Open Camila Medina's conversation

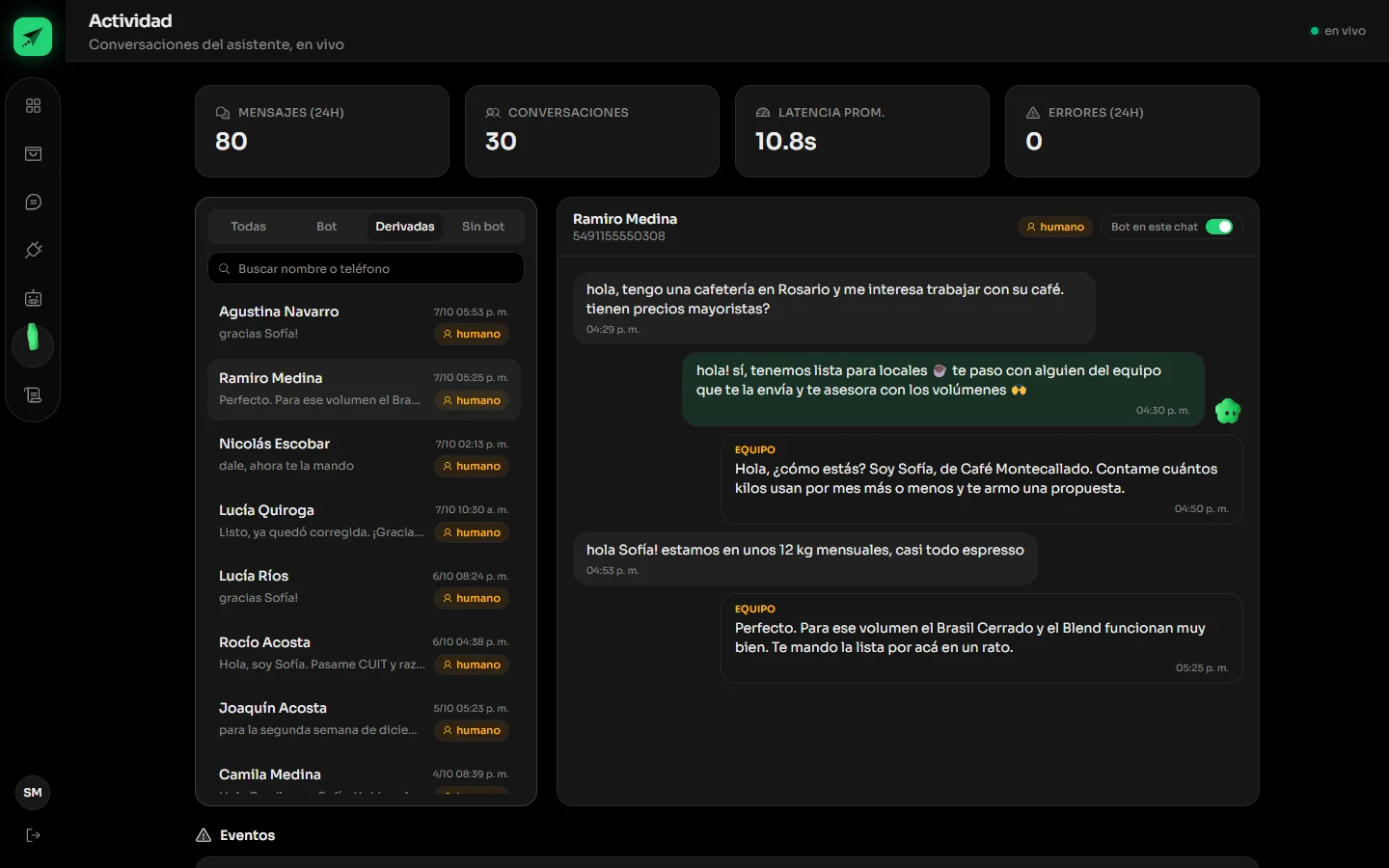point(365,777)
